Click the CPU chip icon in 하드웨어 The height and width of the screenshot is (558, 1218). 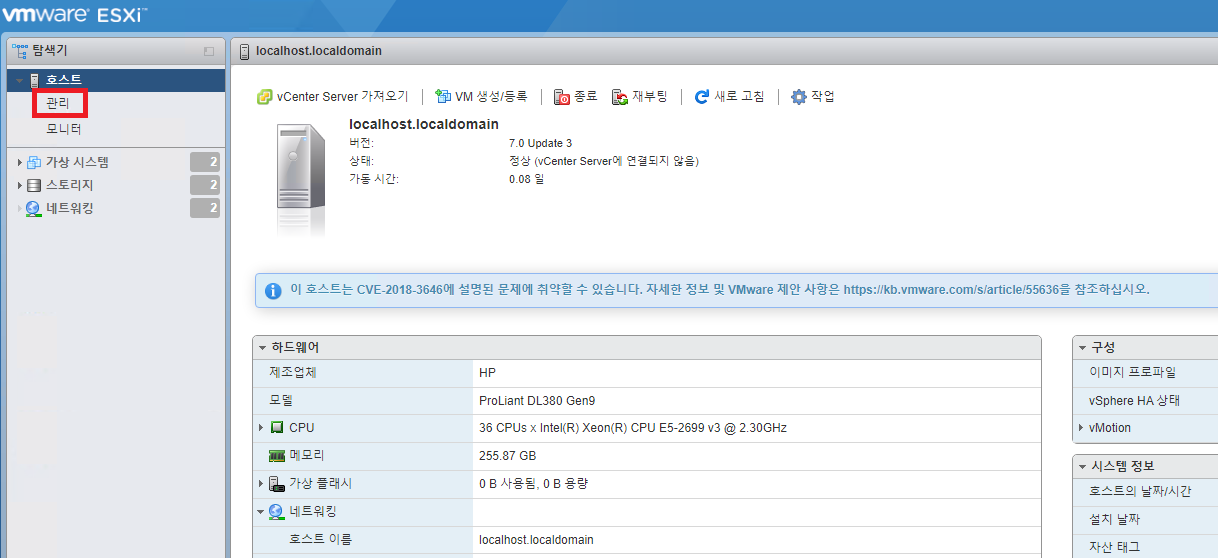click(277, 428)
